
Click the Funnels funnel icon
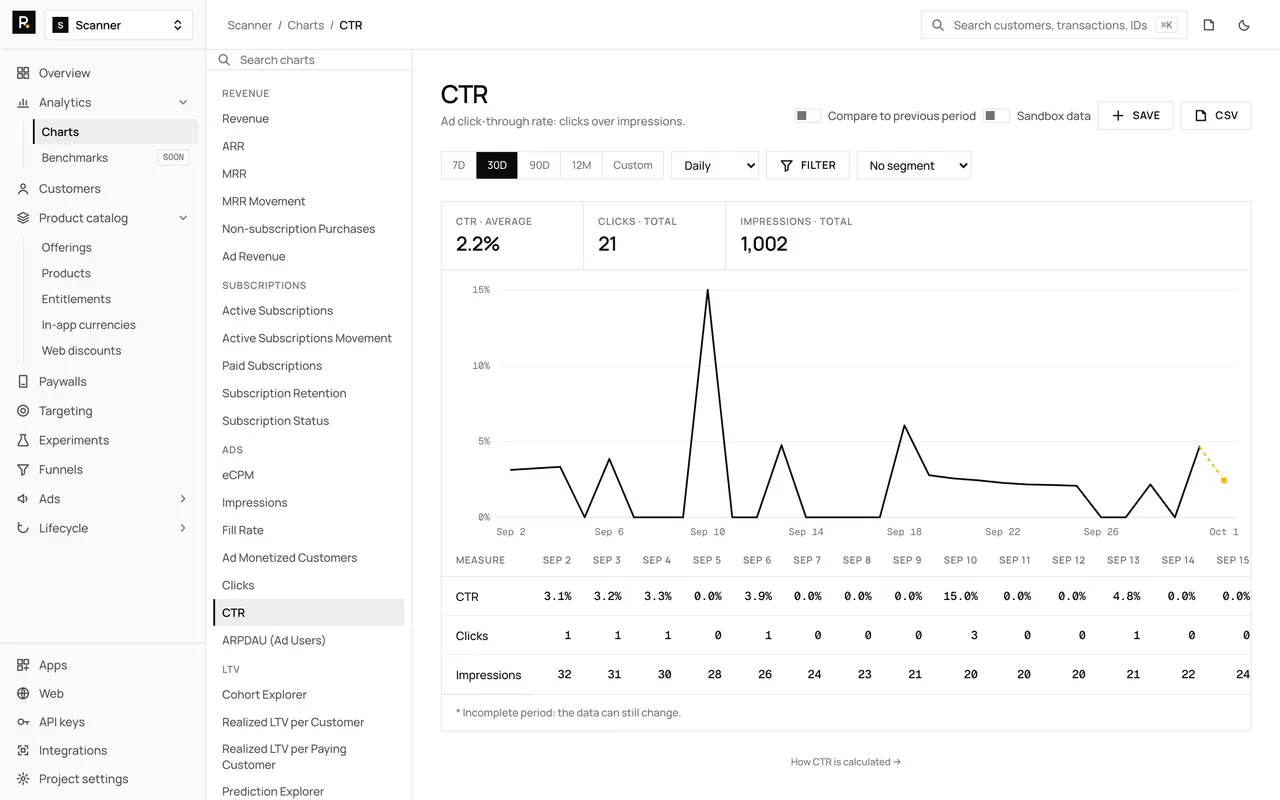coord(23,469)
